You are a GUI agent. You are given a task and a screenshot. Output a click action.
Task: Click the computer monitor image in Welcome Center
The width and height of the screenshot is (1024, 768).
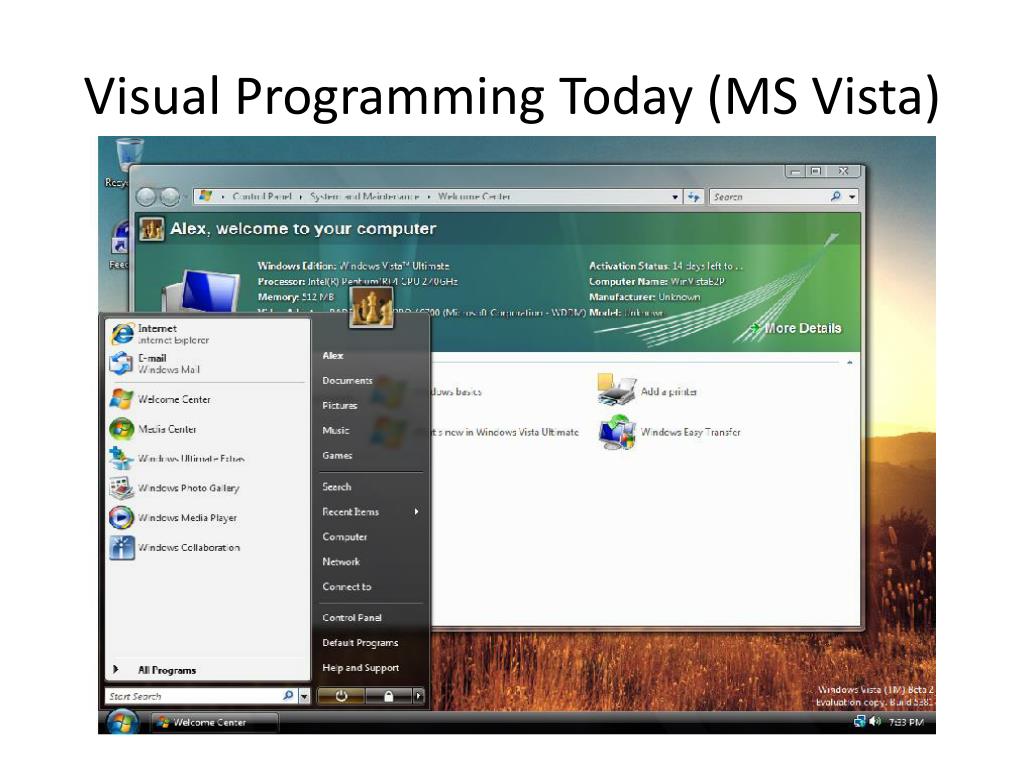(202, 291)
